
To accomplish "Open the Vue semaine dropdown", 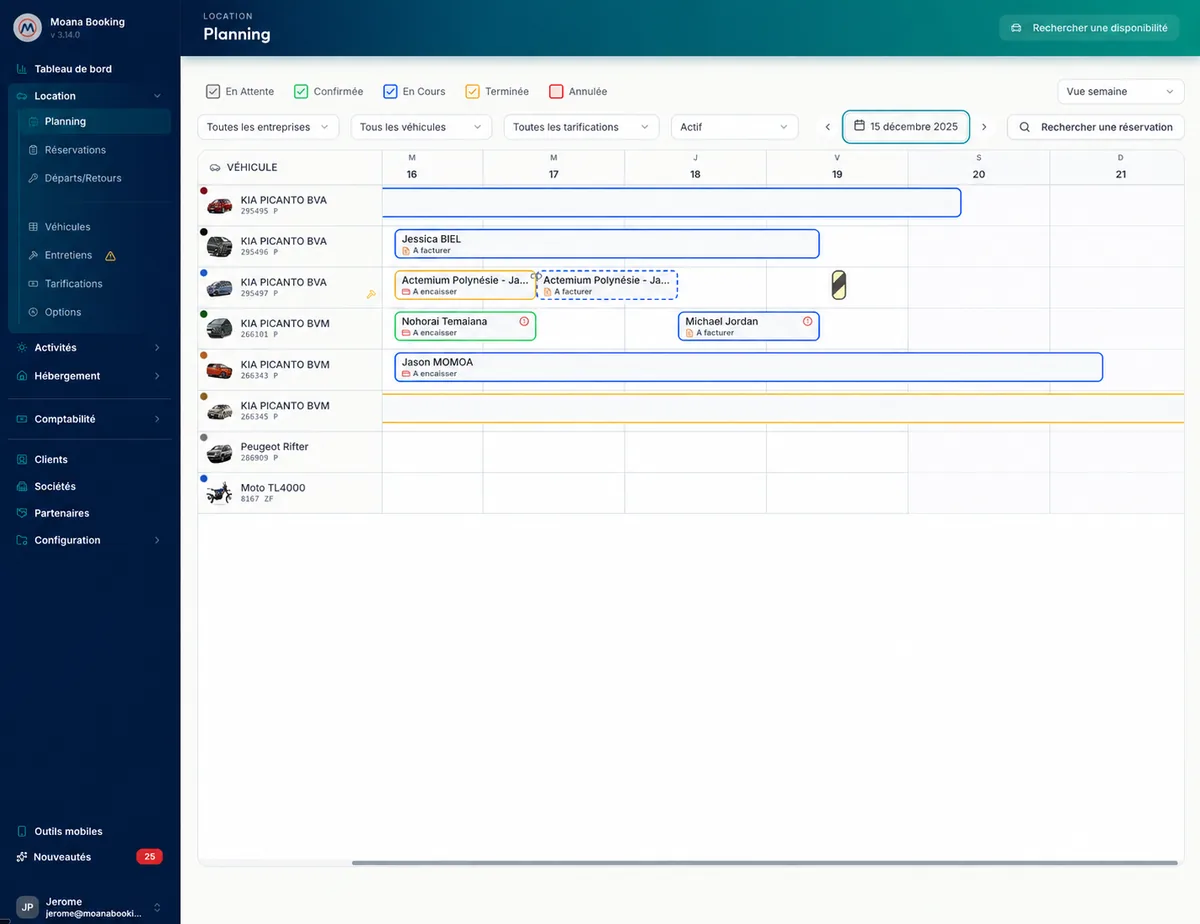I will click(1121, 91).
